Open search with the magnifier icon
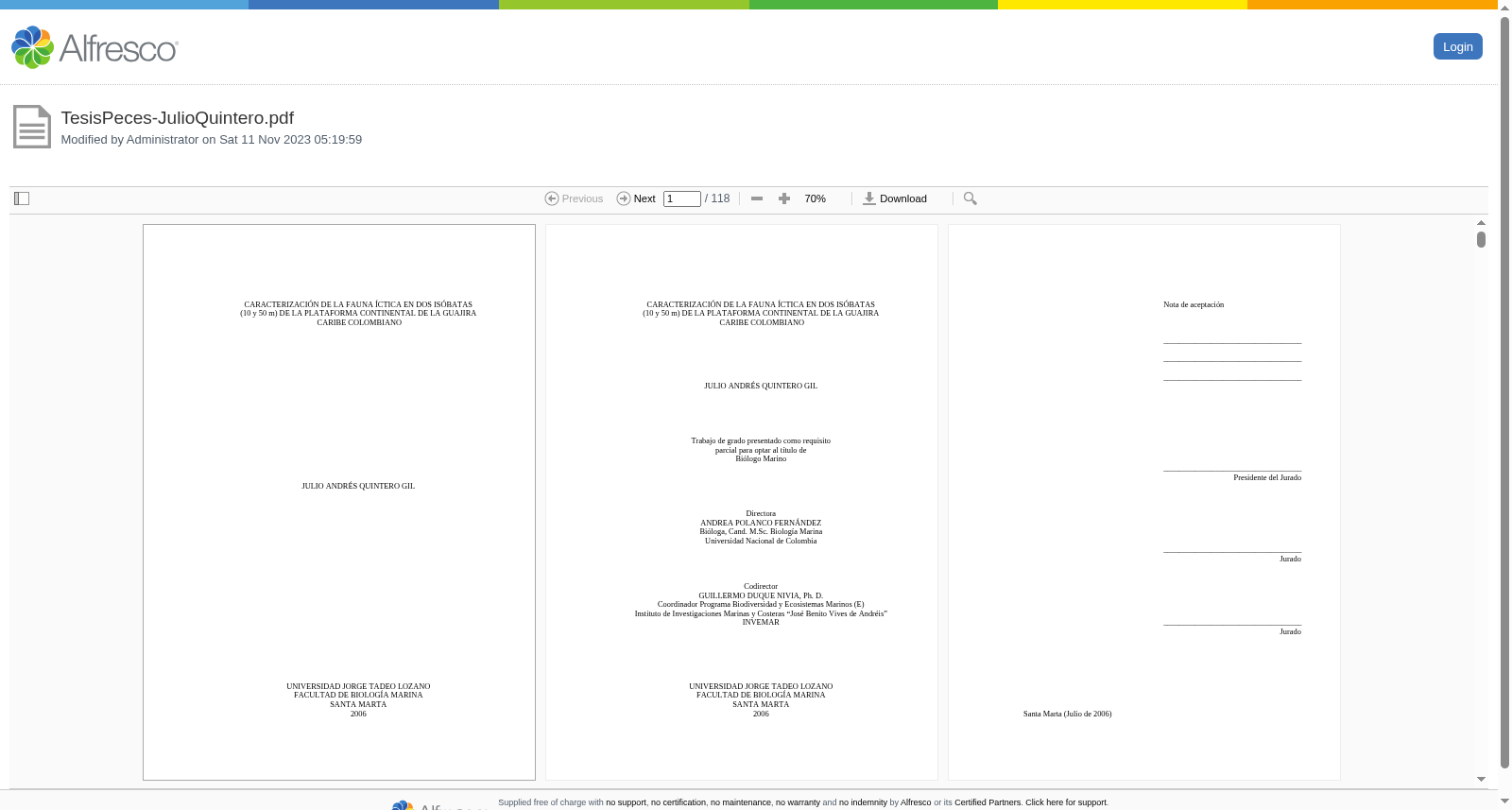 971,198
